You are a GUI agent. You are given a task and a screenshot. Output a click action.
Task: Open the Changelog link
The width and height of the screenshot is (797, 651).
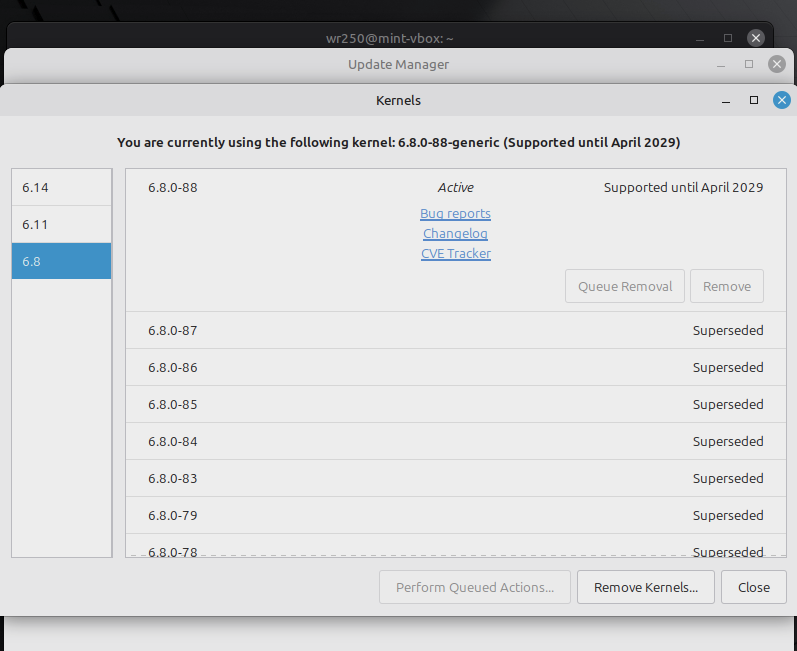(455, 234)
